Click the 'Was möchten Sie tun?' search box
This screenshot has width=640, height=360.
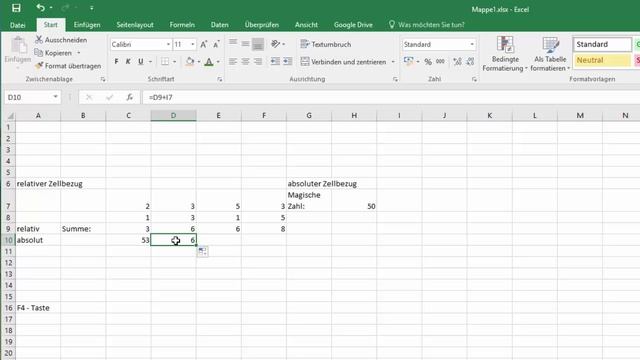(x=427, y=25)
